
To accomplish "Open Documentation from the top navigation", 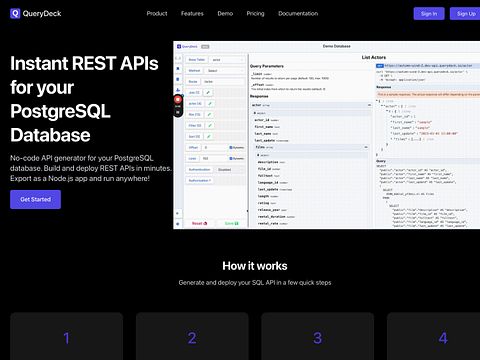I will [298, 13].
